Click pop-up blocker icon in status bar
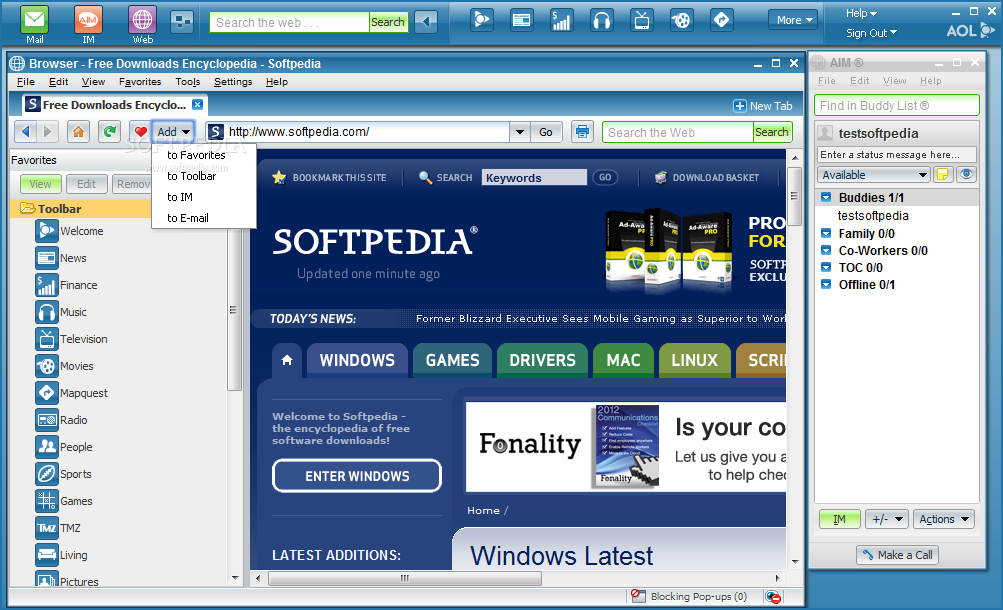The image size is (1003, 610). click(x=638, y=596)
